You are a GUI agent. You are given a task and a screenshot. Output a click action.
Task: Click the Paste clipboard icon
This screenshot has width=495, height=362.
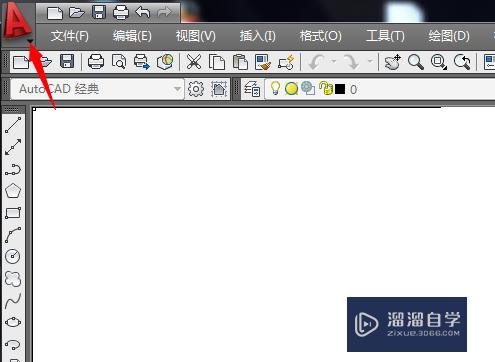[240, 62]
